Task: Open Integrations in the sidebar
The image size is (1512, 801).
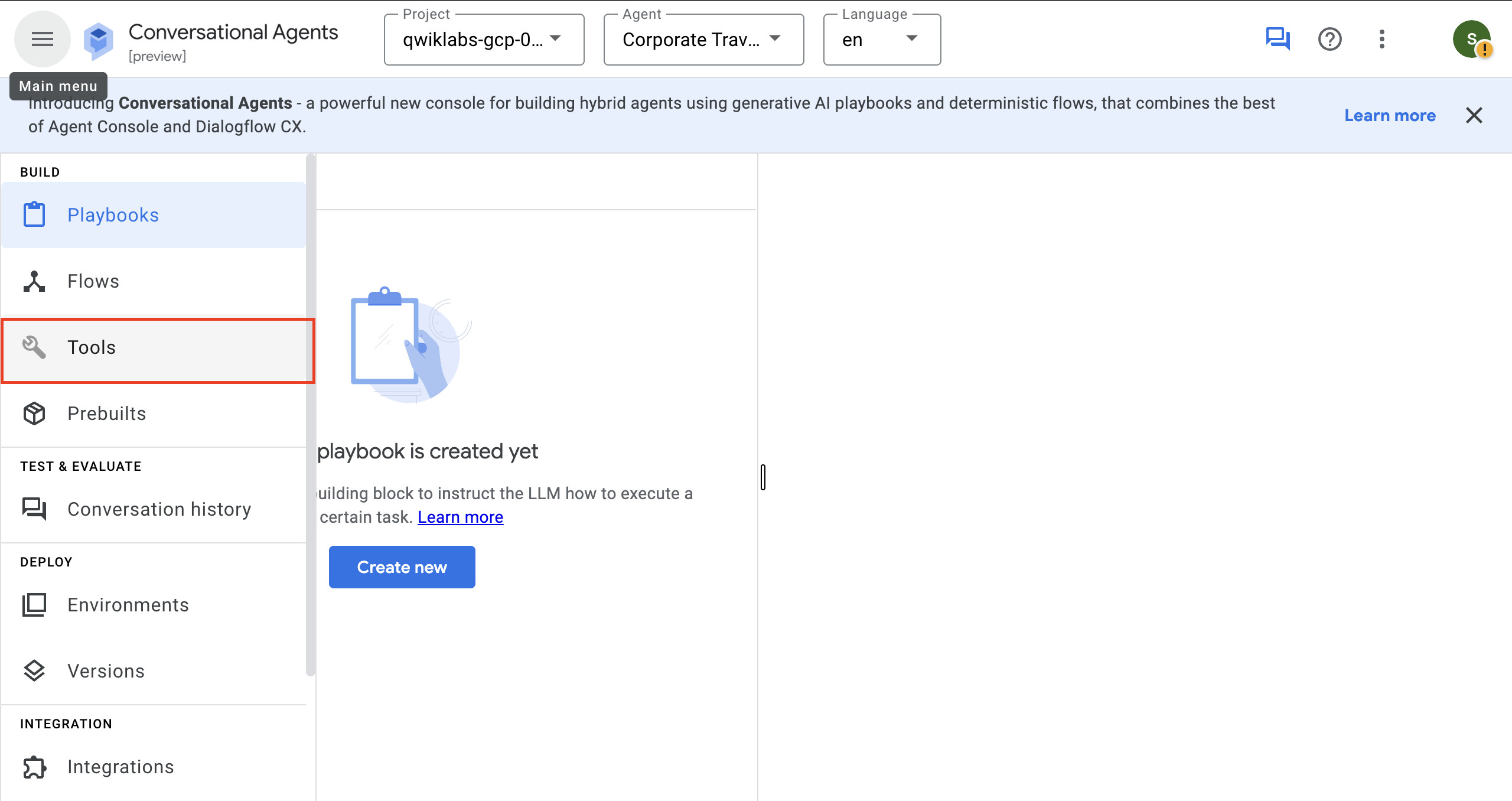Action: [154, 766]
